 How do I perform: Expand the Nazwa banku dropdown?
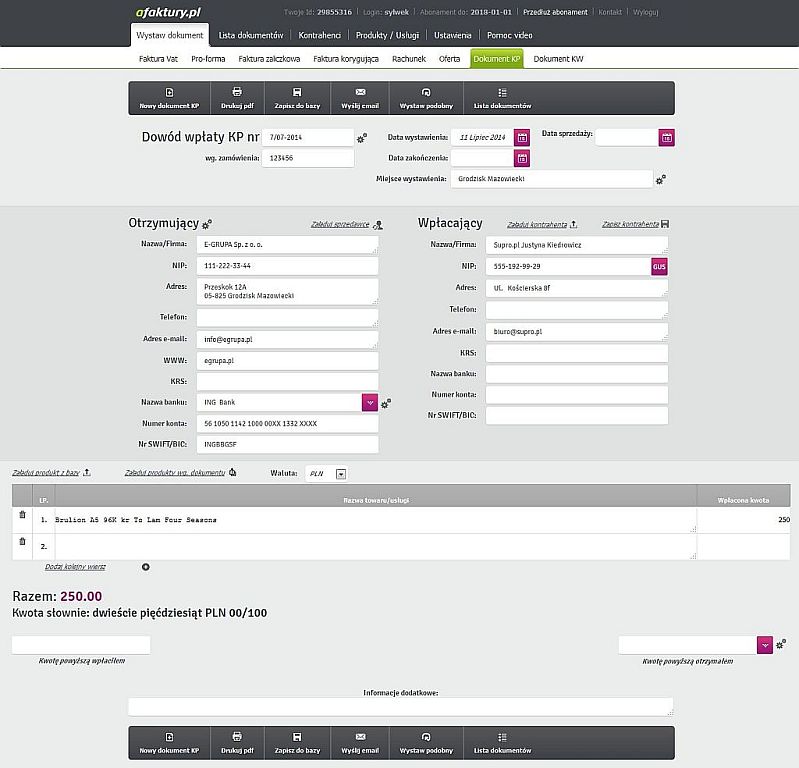point(370,402)
